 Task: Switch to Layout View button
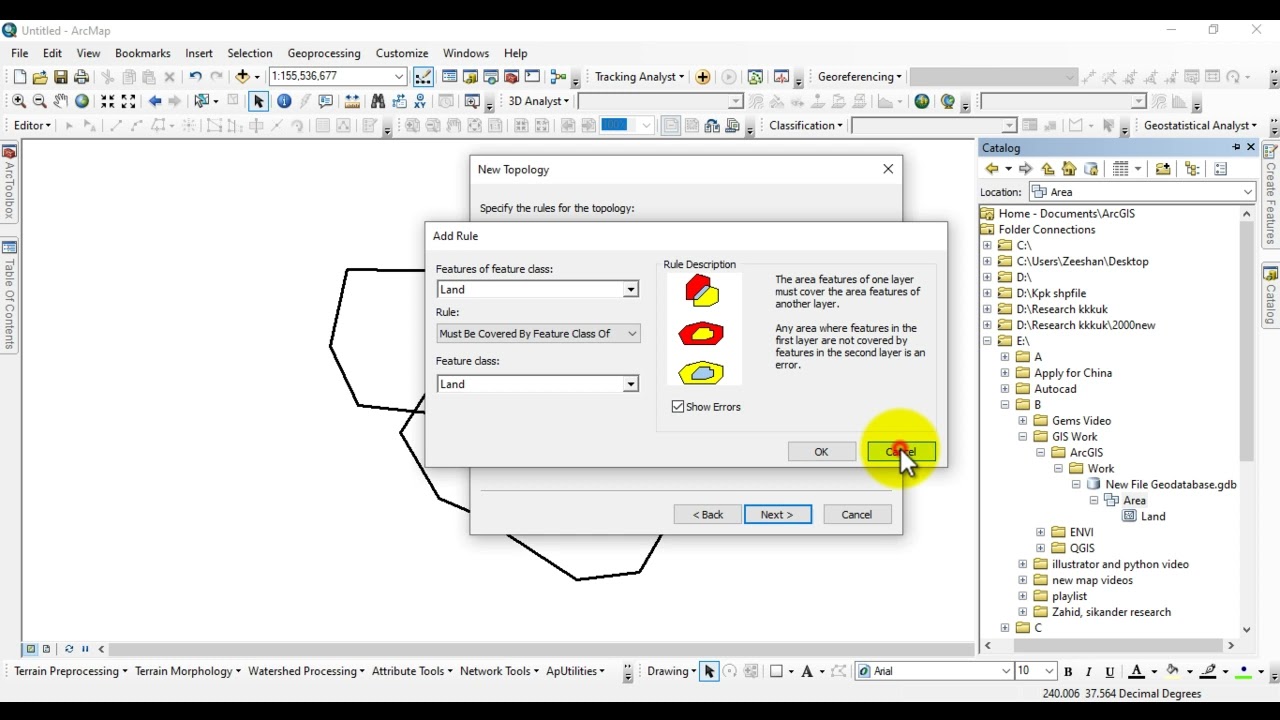46,649
